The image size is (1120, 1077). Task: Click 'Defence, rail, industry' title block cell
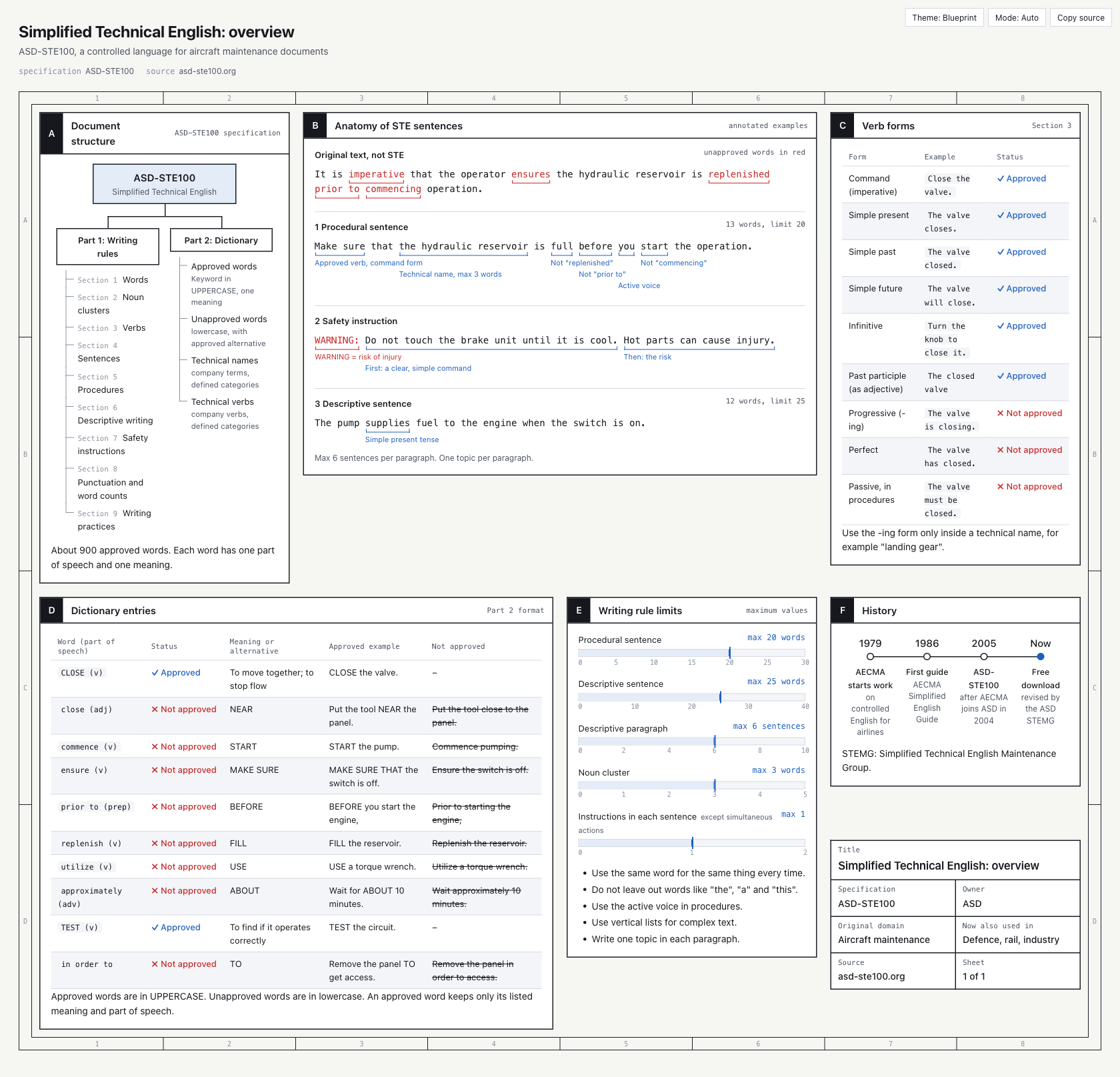[1017, 934]
